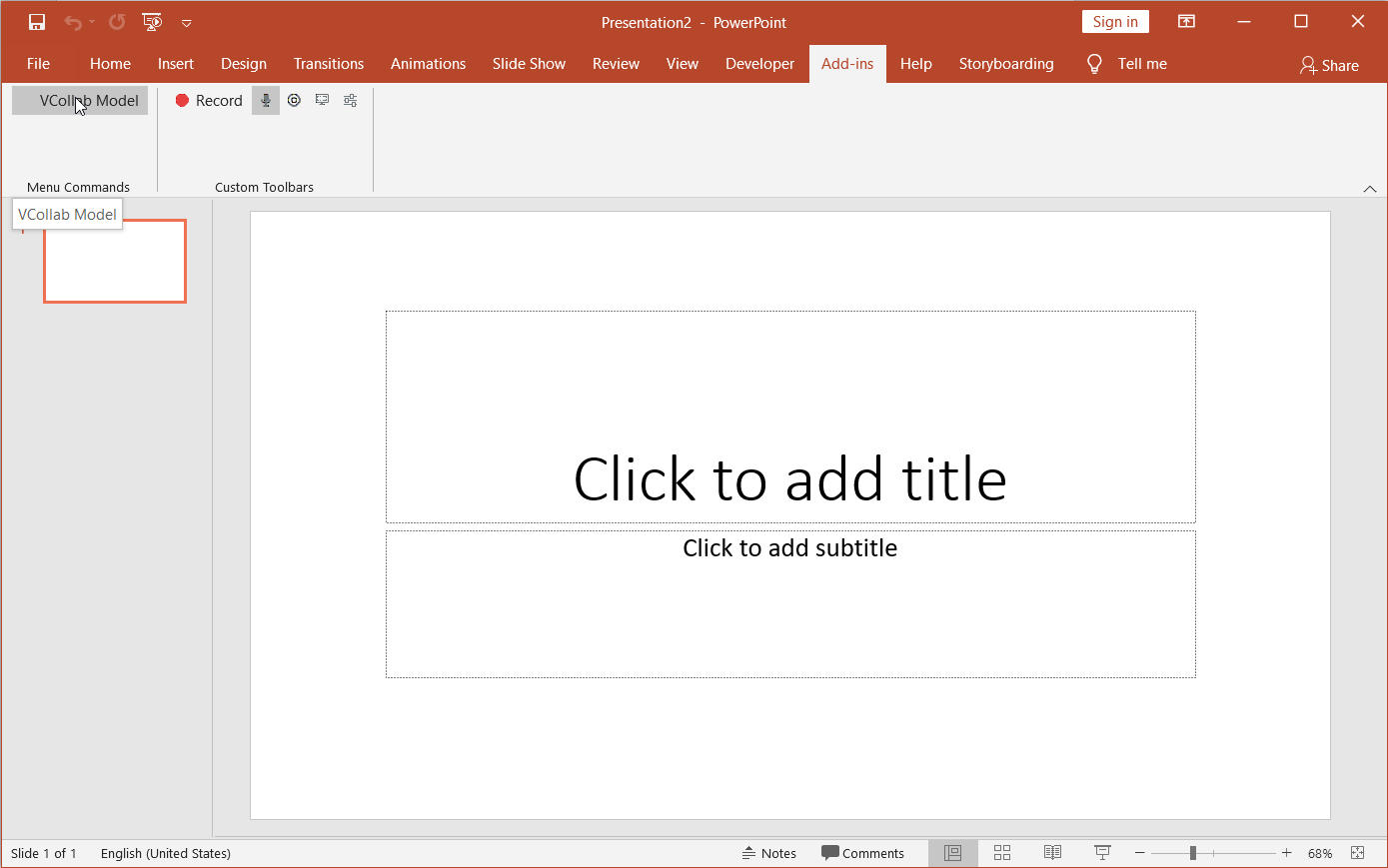Click the screen area selection icon
The width and height of the screenshot is (1388, 868).
(322, 100)
